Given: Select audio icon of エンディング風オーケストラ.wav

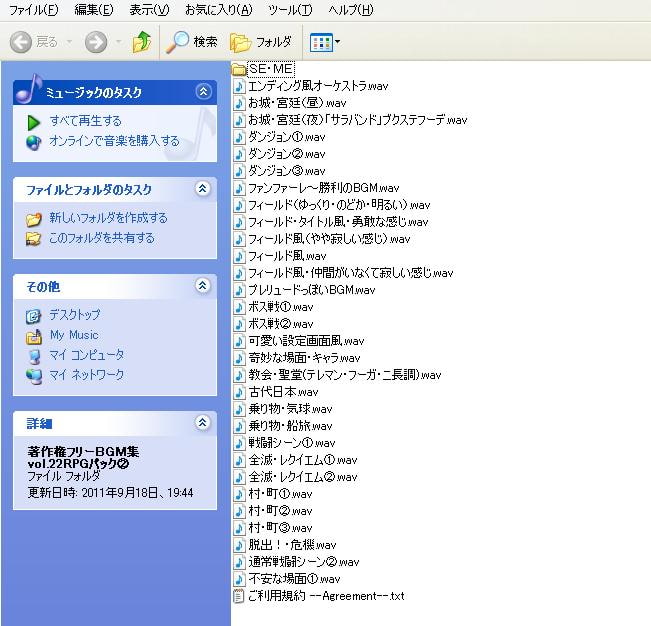Looking at the screenshot, I should tap(239, 86).
